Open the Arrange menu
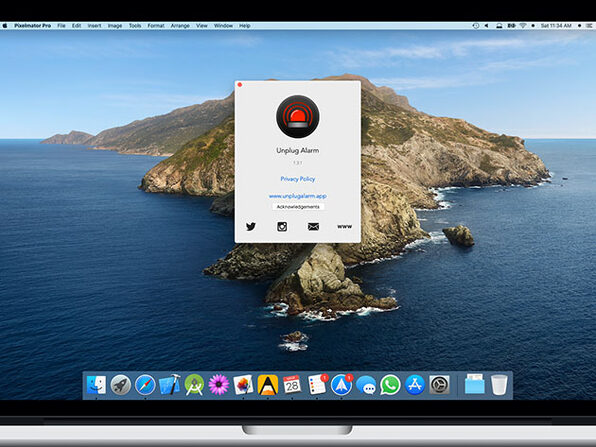The image size is (596, 447). [180, 26]
